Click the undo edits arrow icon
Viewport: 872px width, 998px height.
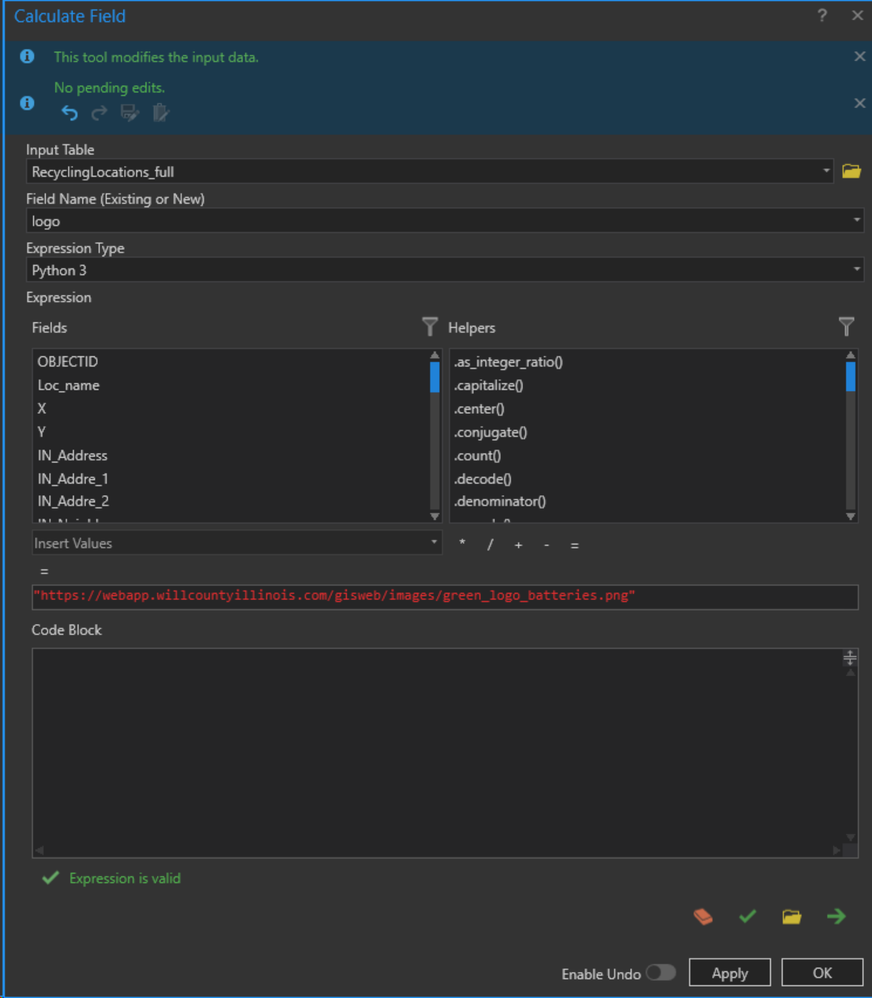pyautogui.click(x=69, y=113)
